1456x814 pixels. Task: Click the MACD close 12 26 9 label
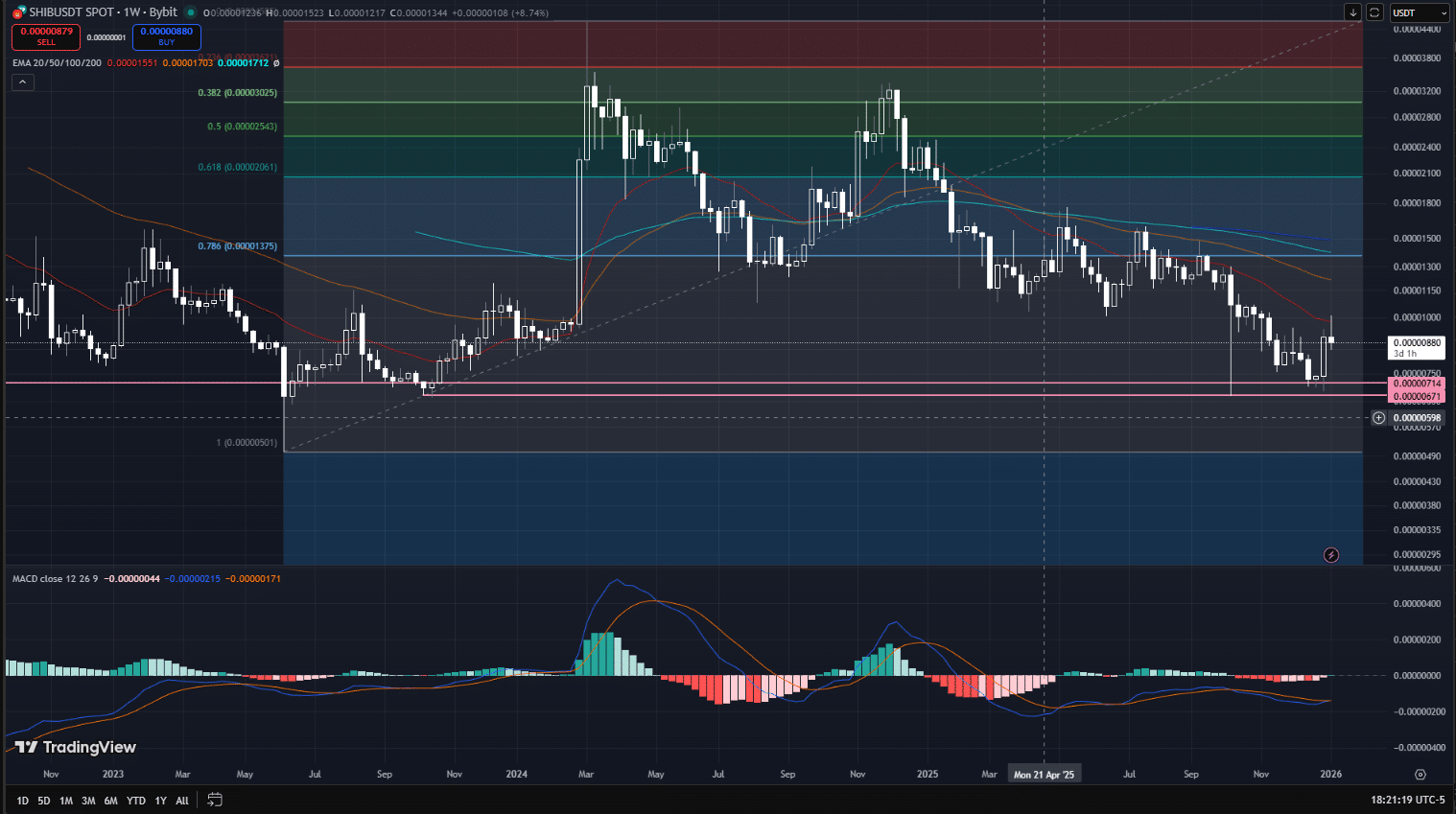(55, 579)
